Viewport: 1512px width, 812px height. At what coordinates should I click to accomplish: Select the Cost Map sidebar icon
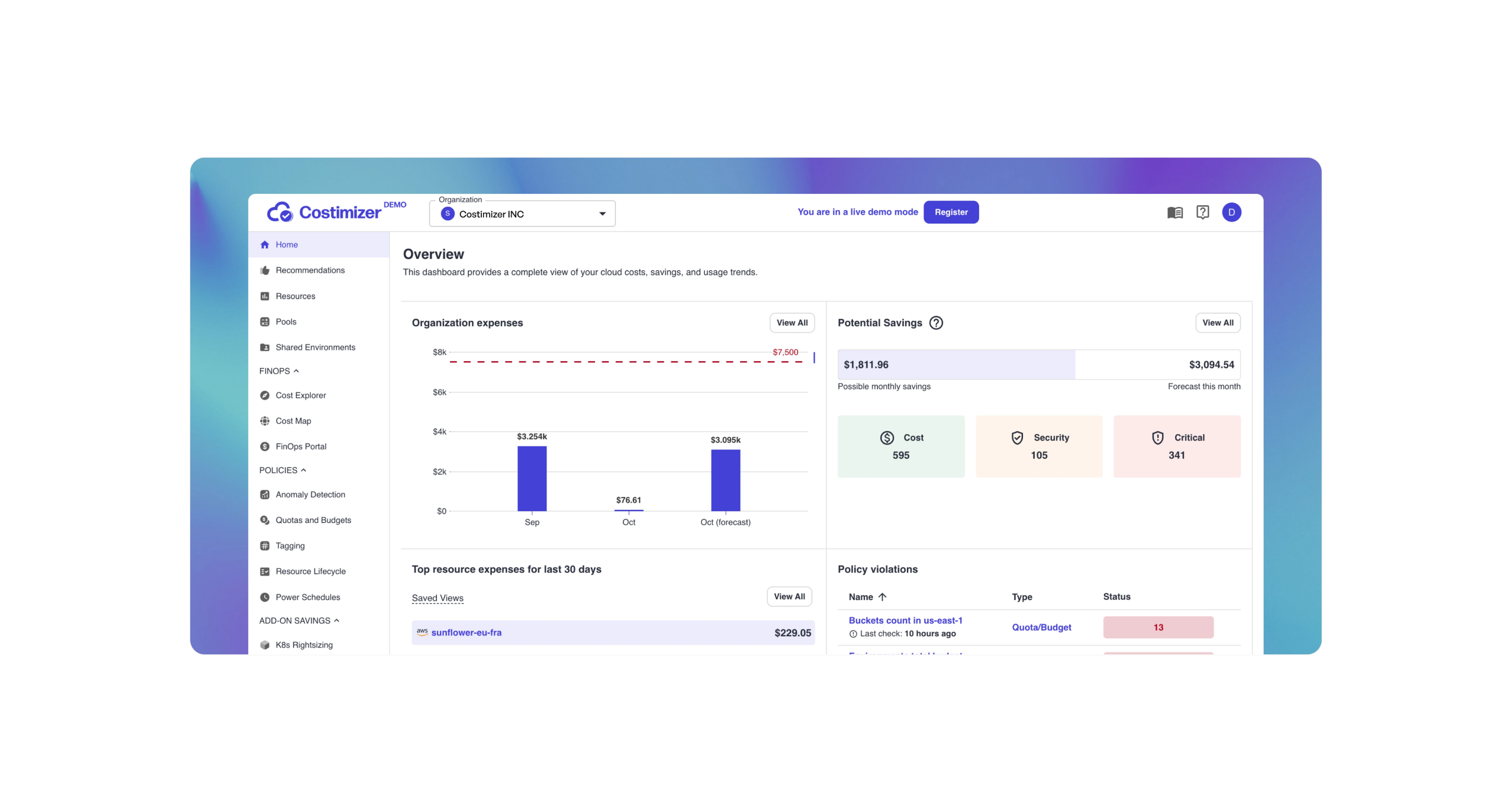tap(265, 421)
